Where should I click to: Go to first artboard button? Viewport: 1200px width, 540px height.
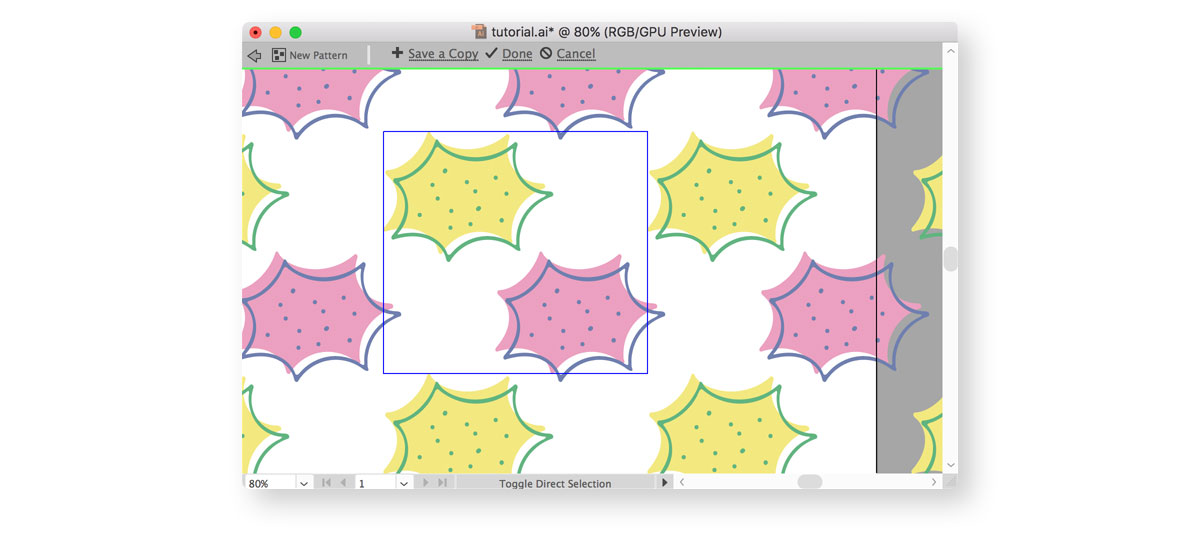326,483
